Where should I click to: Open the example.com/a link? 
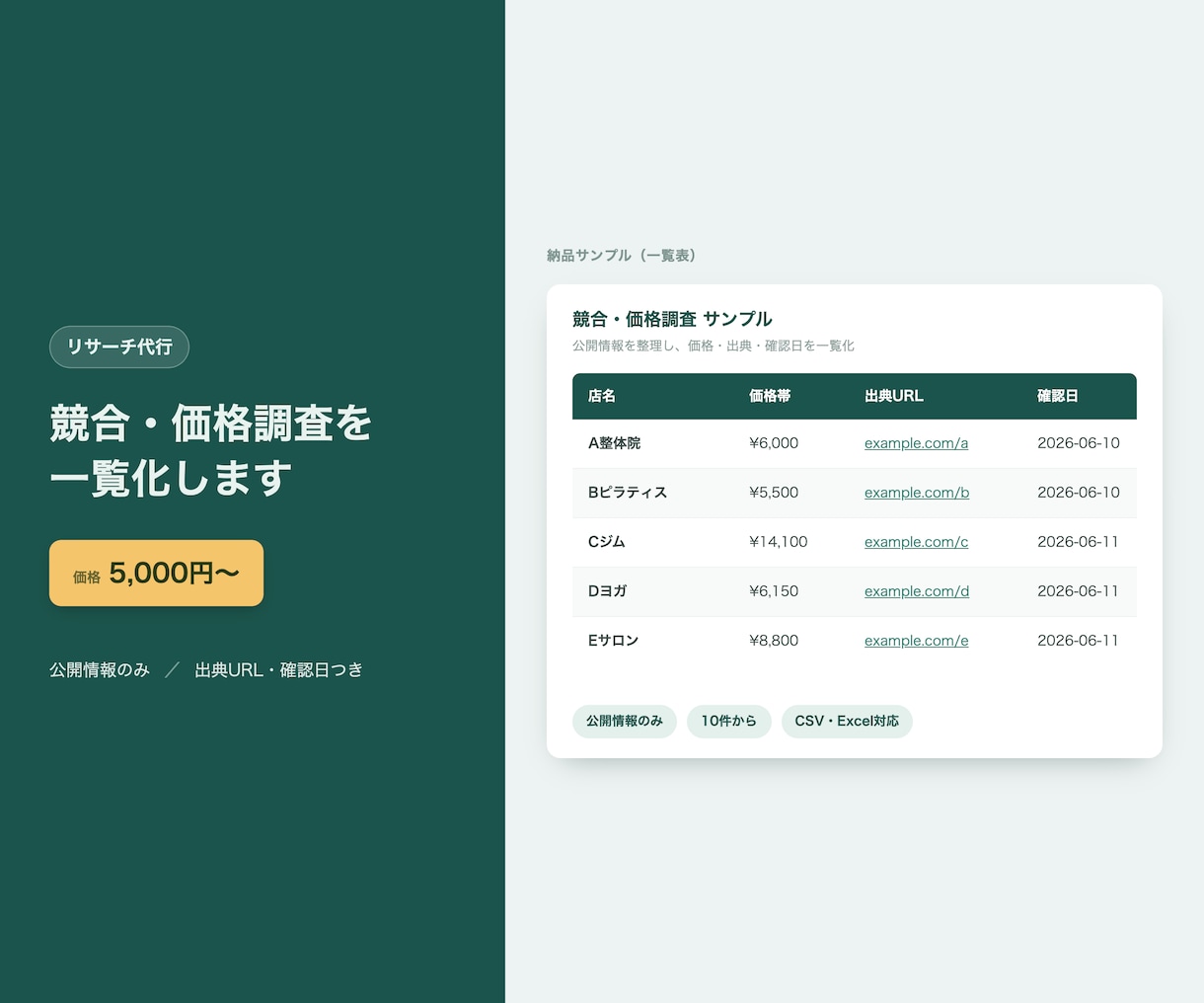[916, 443]
